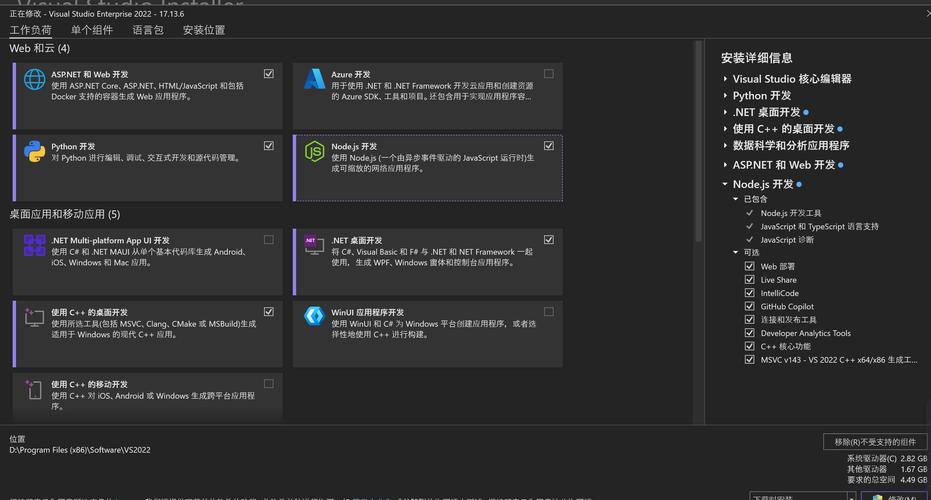Expand the .NET 桌面开发 details node
This screenshot has height=500, width=931.
pos(726,112)
